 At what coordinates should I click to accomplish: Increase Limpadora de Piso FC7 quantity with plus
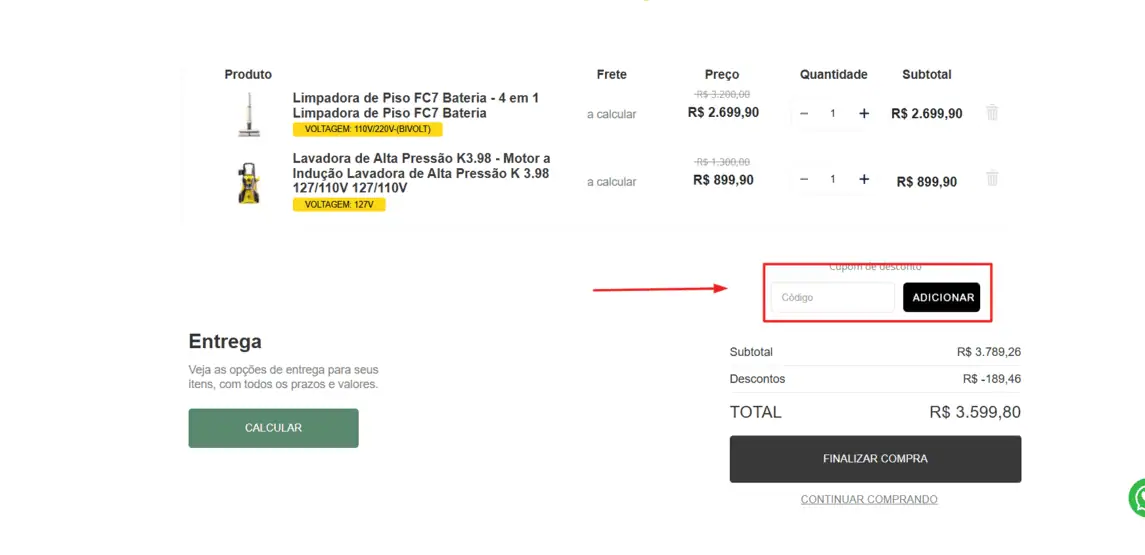(x=864, y=113)
